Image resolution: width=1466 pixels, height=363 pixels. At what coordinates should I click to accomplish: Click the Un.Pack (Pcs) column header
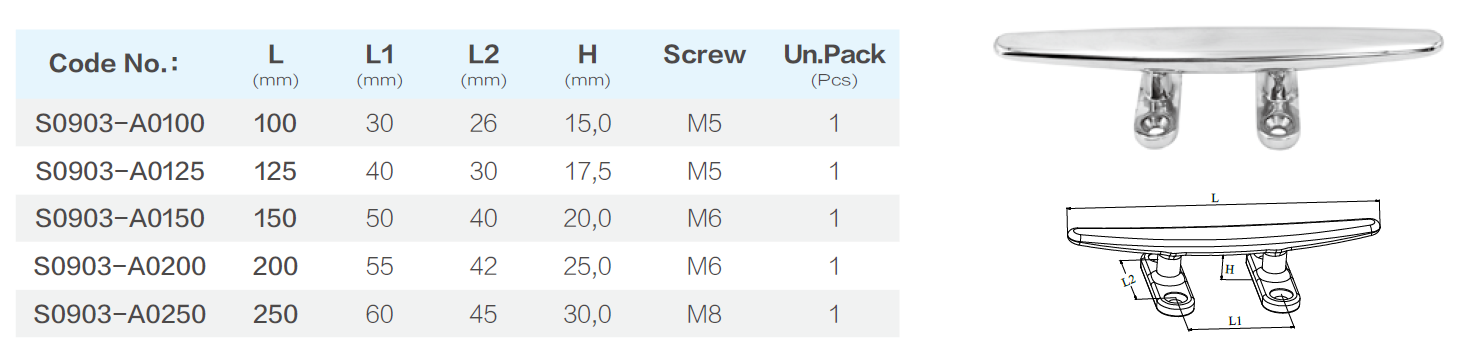834,65
